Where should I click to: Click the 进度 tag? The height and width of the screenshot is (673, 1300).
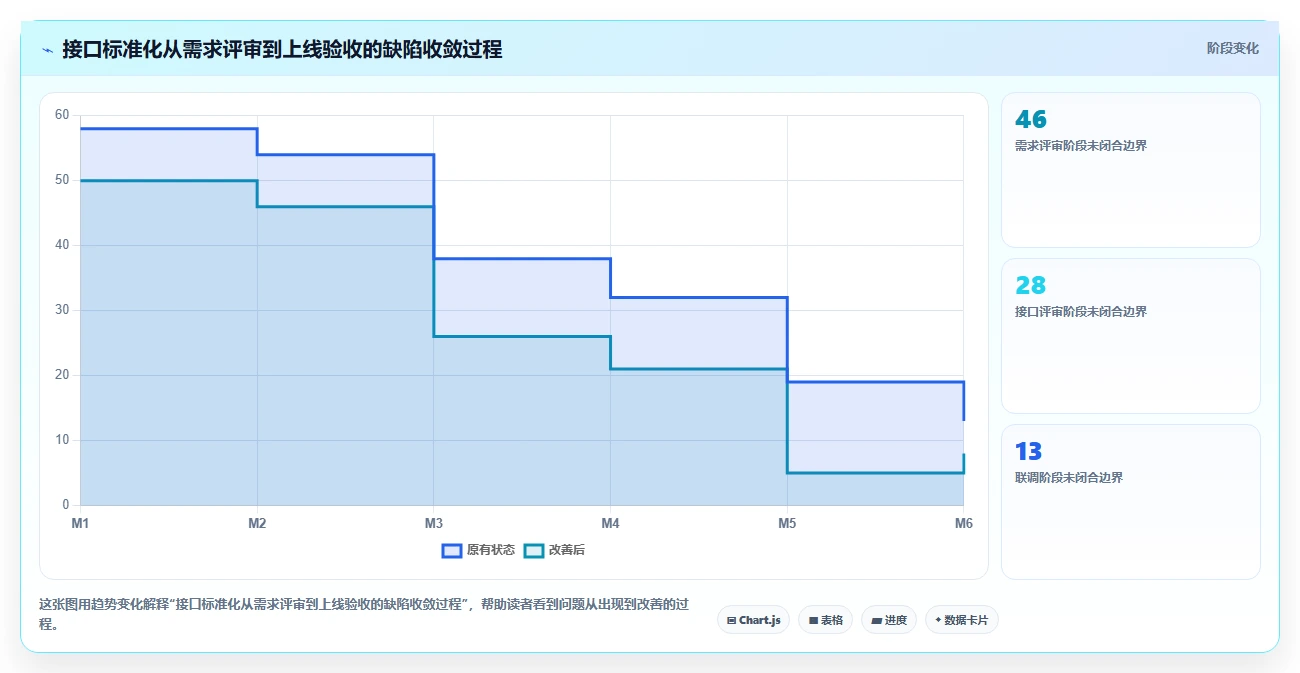[889, 620]
